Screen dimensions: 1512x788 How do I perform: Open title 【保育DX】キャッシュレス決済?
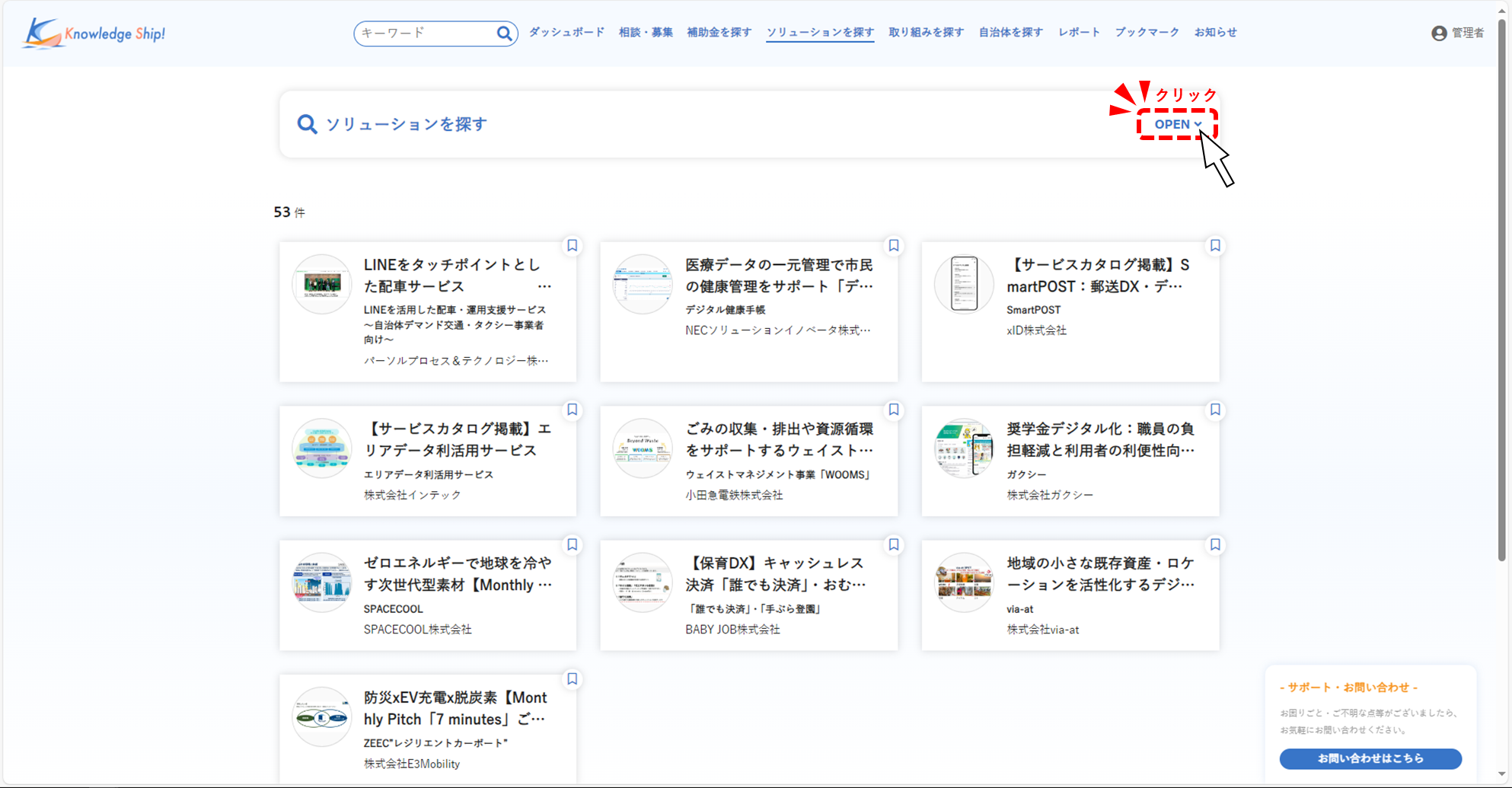[776, 574]
